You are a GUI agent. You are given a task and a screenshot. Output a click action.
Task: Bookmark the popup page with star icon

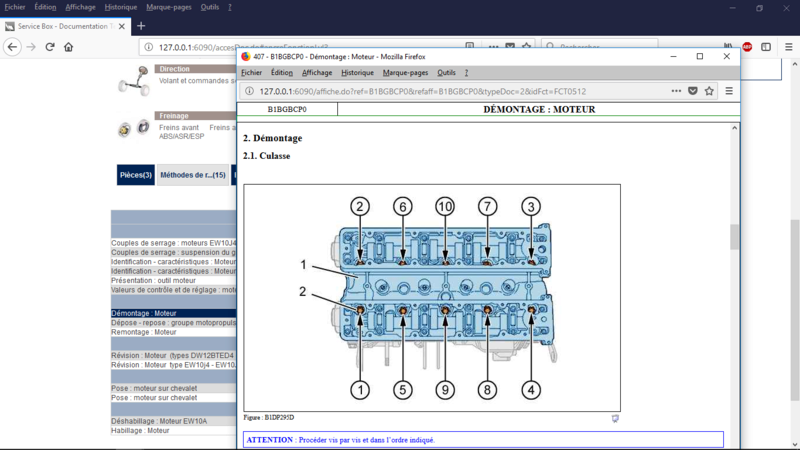[709, 91]
